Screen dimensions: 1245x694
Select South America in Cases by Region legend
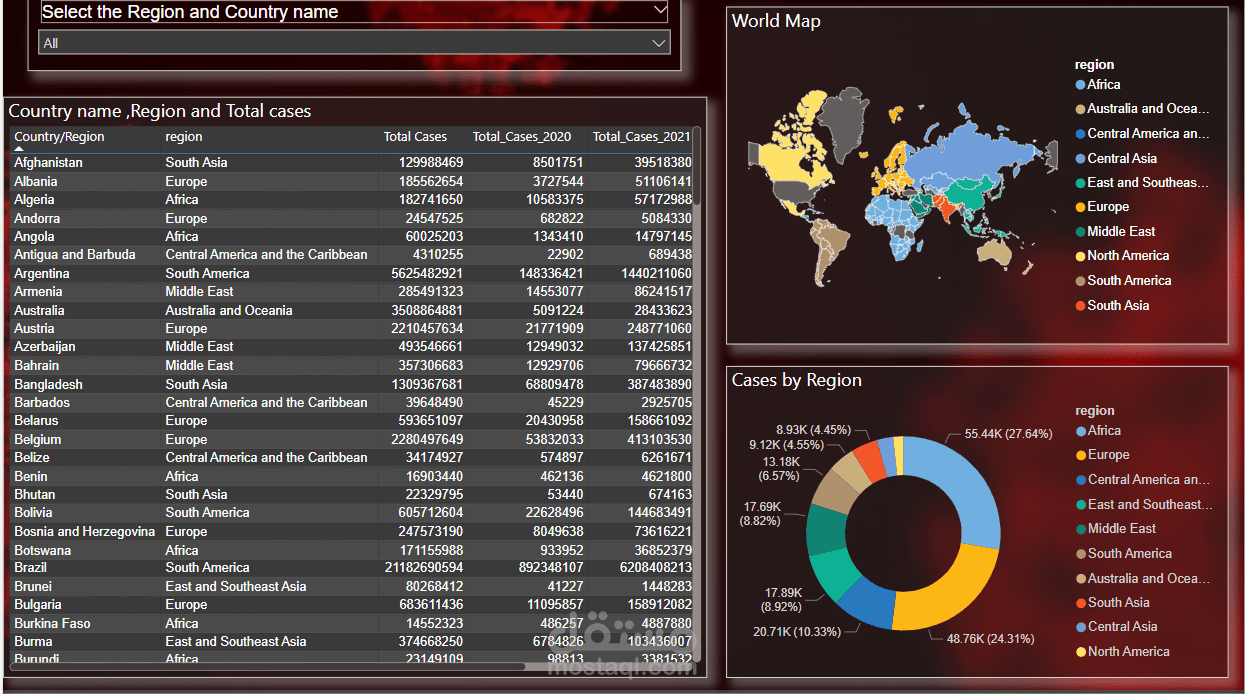[x=1124, y=554]
